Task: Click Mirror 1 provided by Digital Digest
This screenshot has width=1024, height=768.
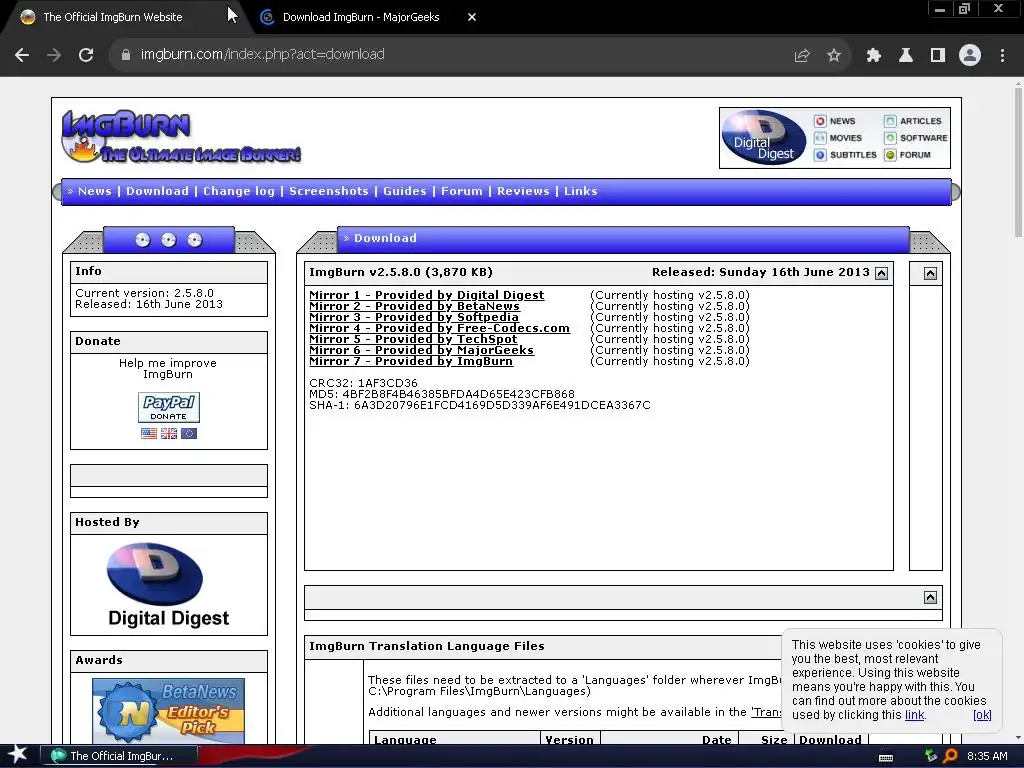Action: (x=426, y=295)
